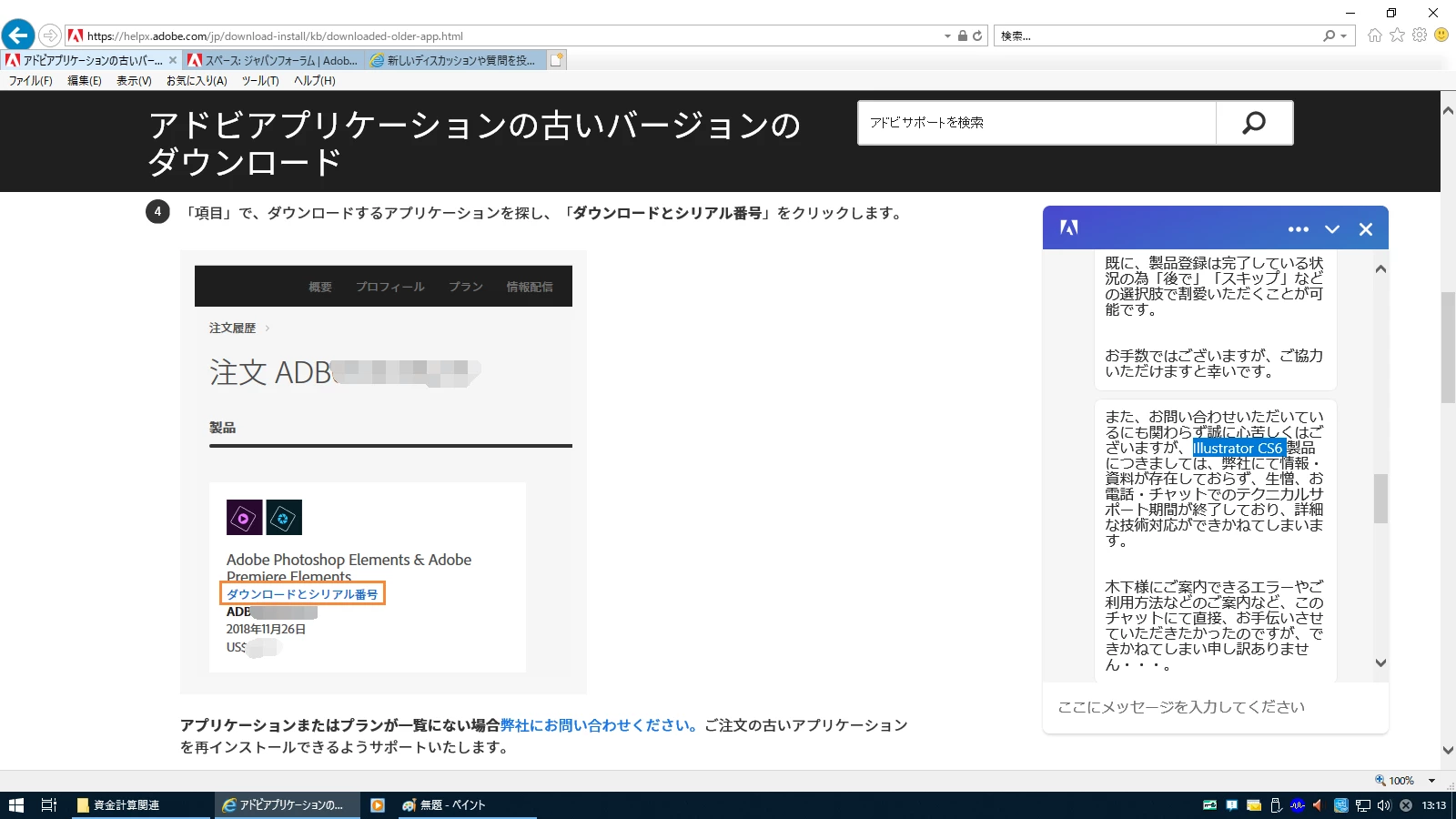
Task: Click 情報配信 in the order image
Action: click(530, 287)
